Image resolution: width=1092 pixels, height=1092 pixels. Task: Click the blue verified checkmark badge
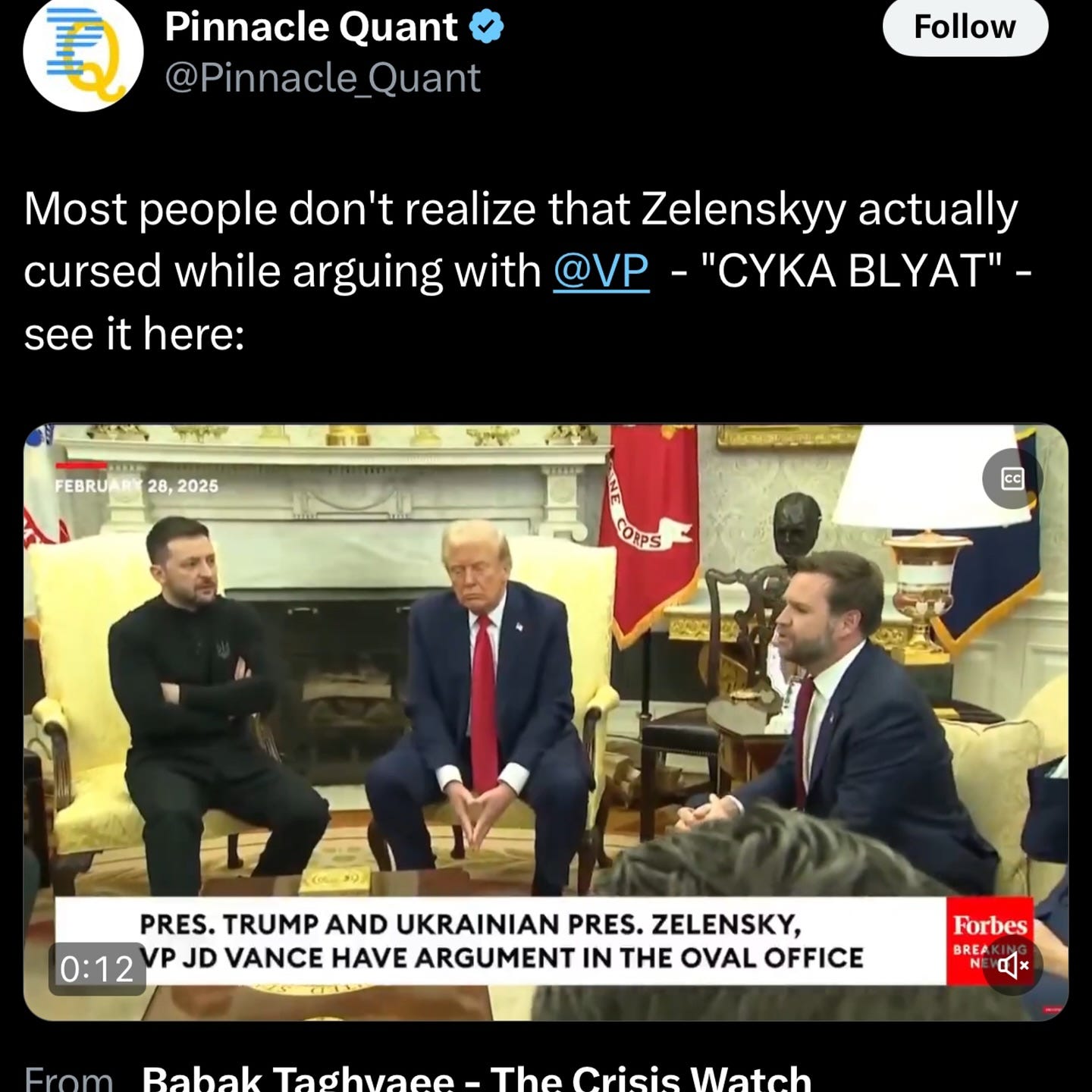(486, 27)
